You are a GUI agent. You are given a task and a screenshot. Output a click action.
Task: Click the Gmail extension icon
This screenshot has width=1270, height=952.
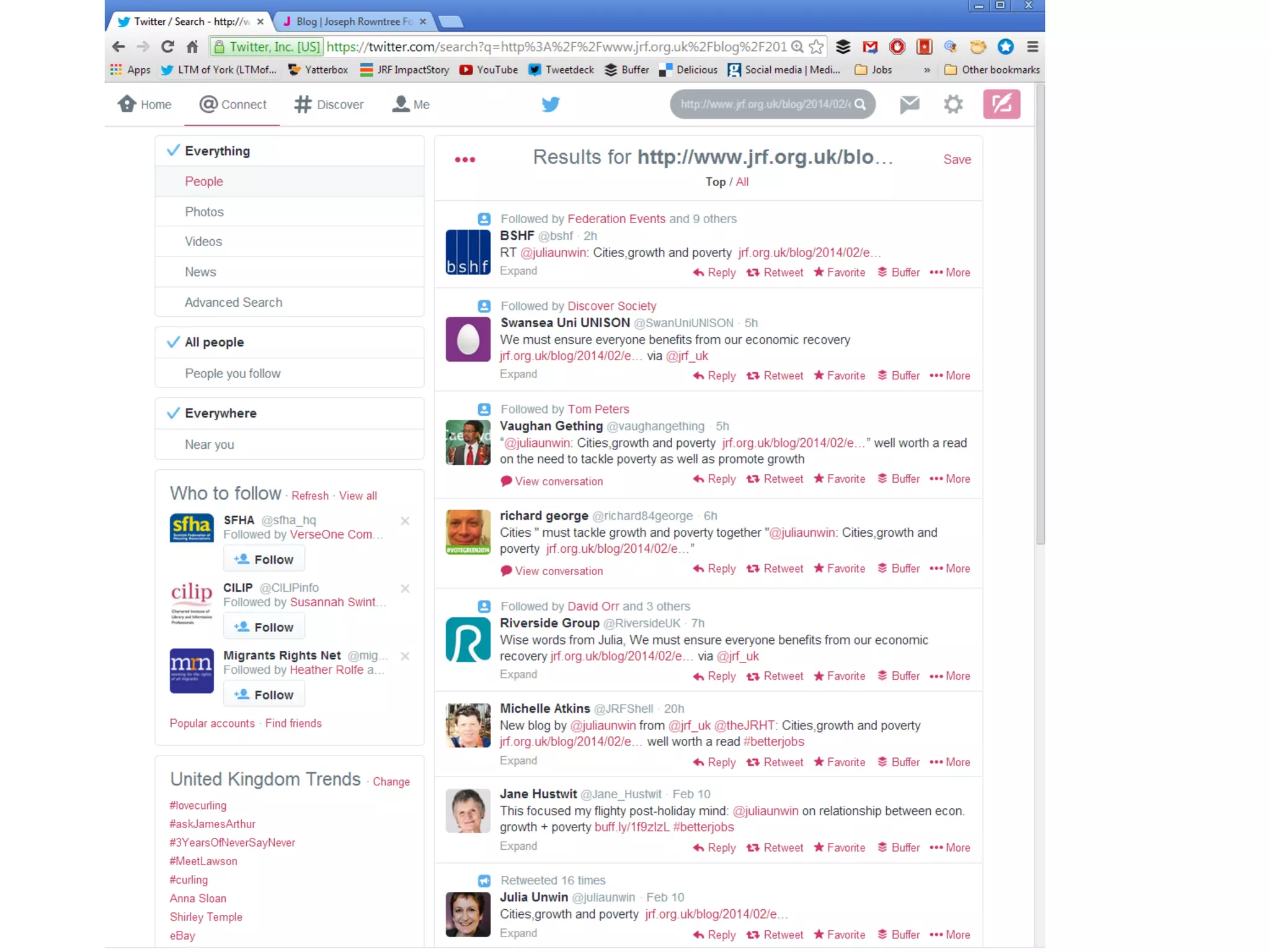point(870,46)
